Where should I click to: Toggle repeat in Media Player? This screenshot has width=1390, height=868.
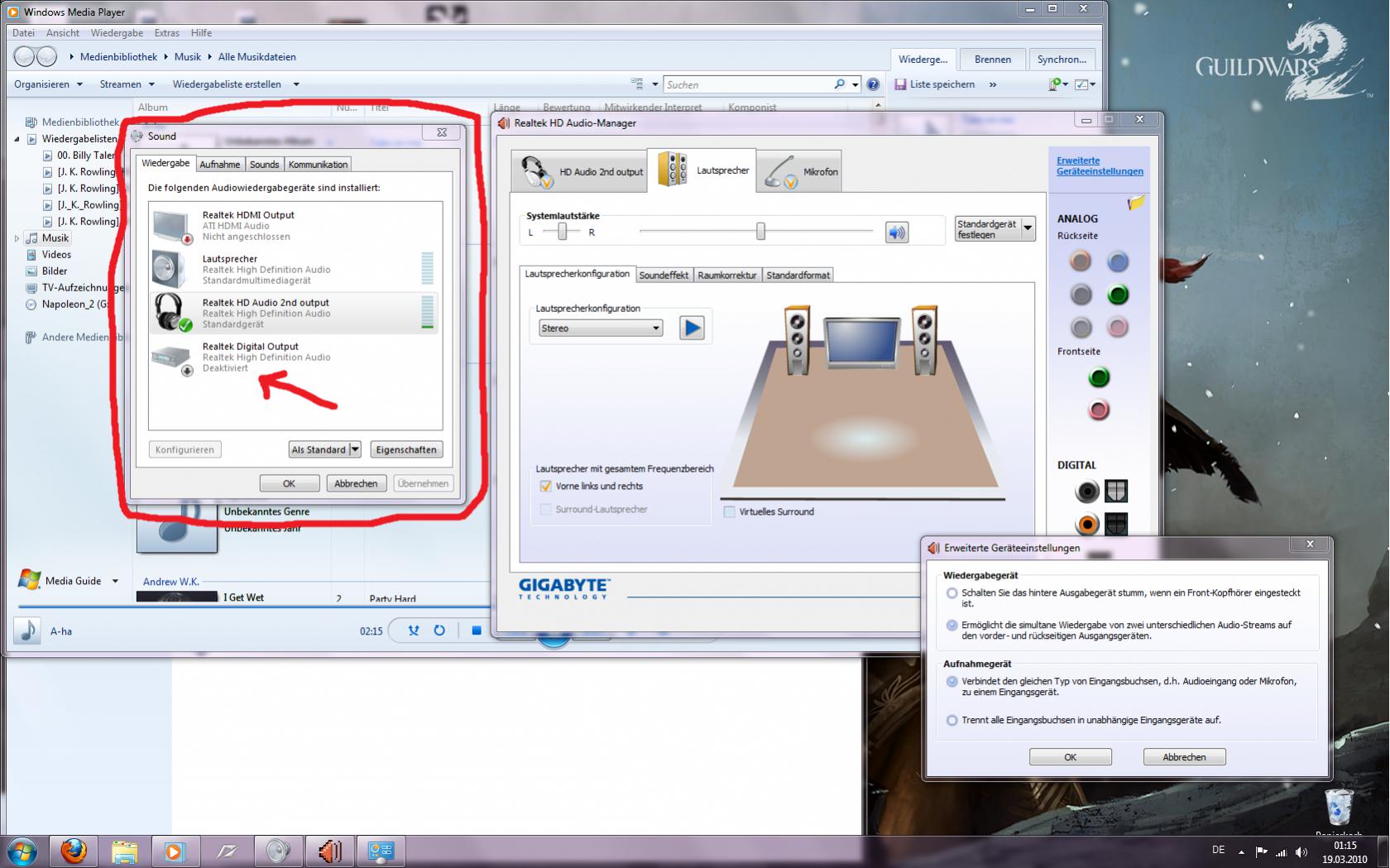(x=439, y=631)
